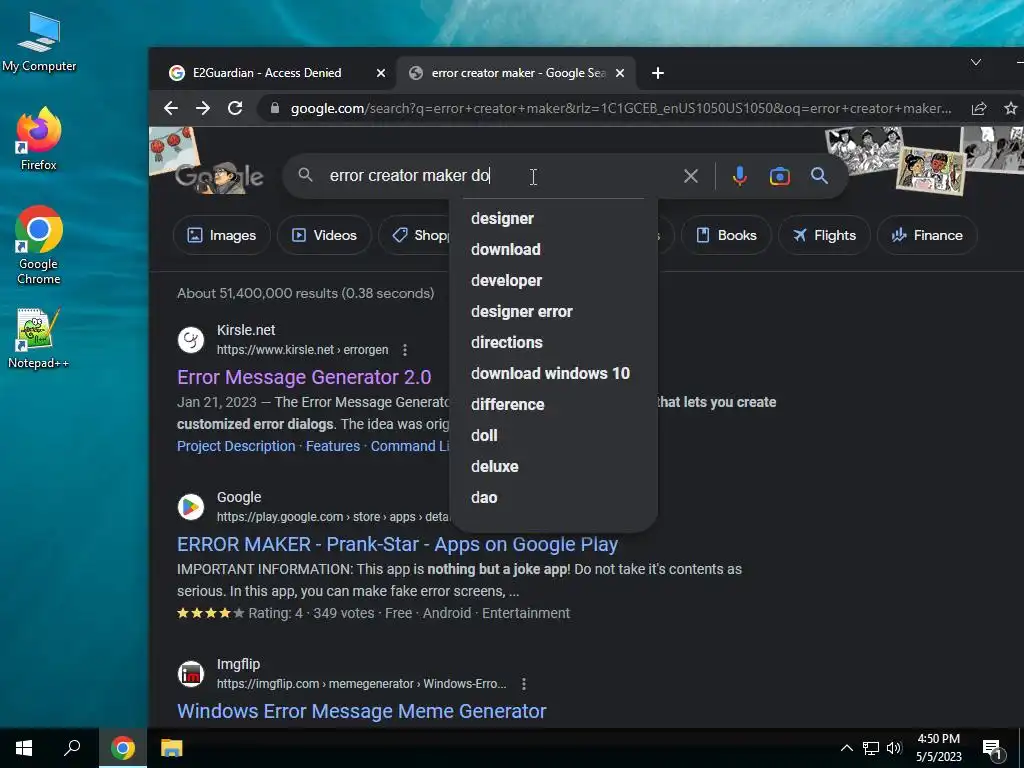Clear the search query with the X
This screenshot has height=768, width=1024.
pyautogui.click(x=691, y=176)
